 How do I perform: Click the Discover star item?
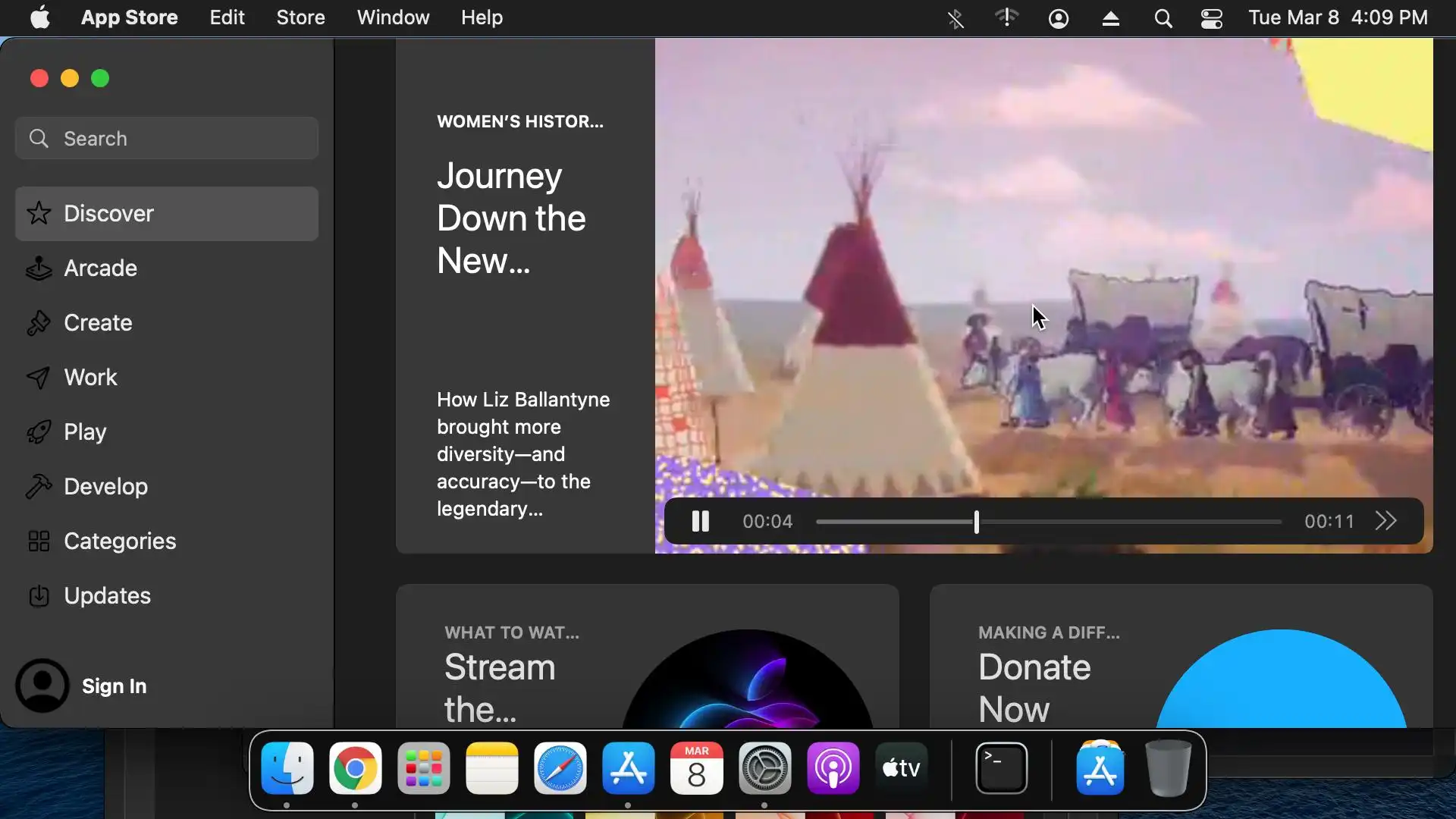108,214
